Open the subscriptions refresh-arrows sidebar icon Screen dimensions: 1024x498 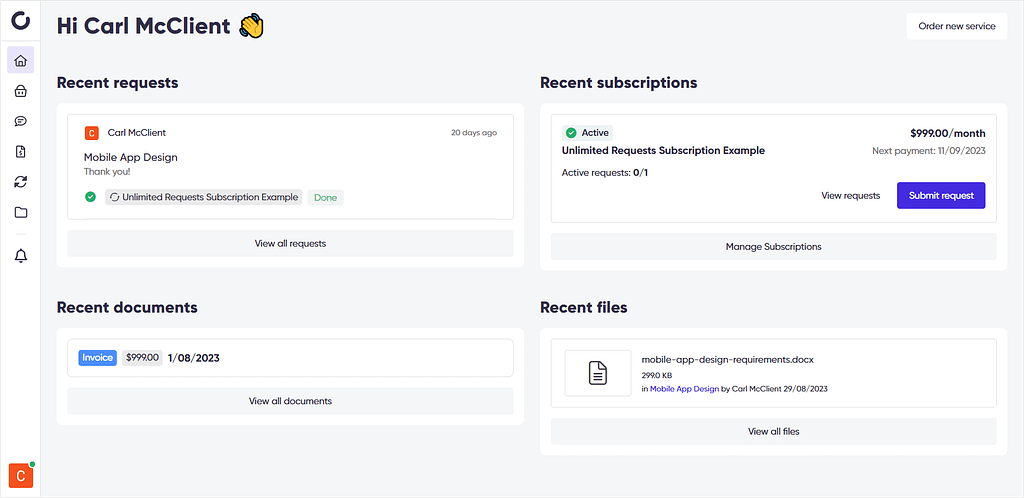pyautogui.click(x=21, y=182)
